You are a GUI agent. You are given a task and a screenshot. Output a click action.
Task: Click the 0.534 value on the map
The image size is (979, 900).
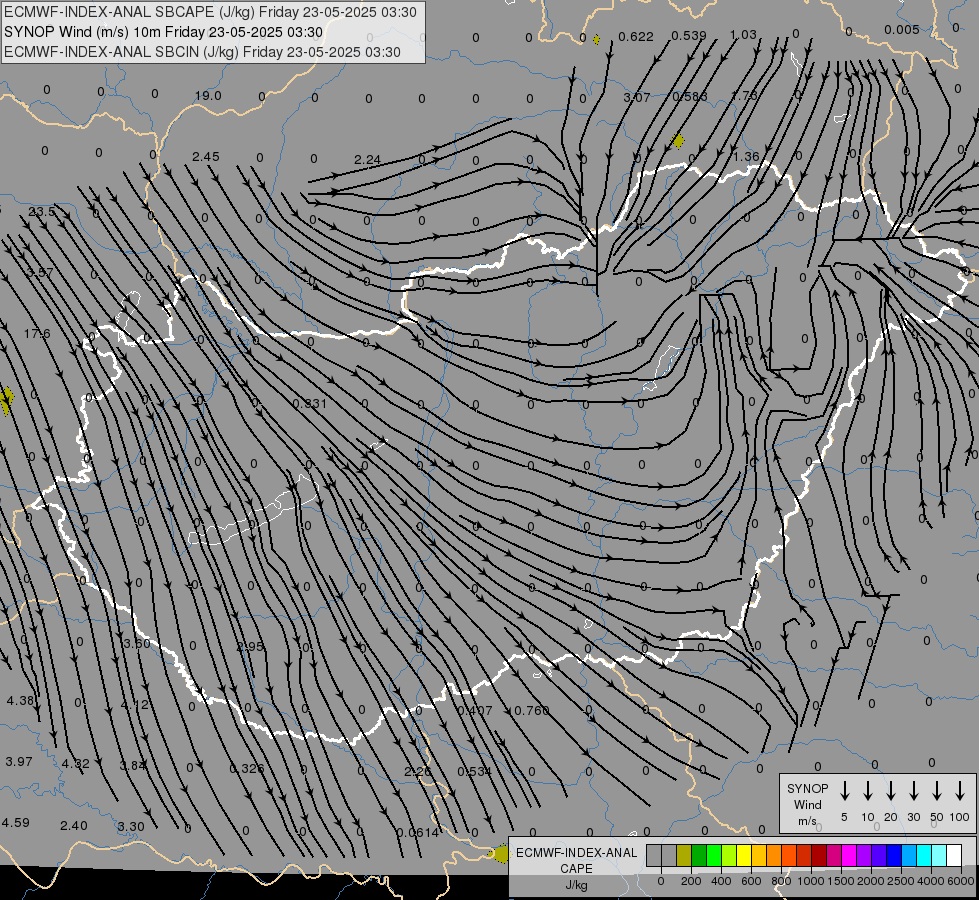475,771
